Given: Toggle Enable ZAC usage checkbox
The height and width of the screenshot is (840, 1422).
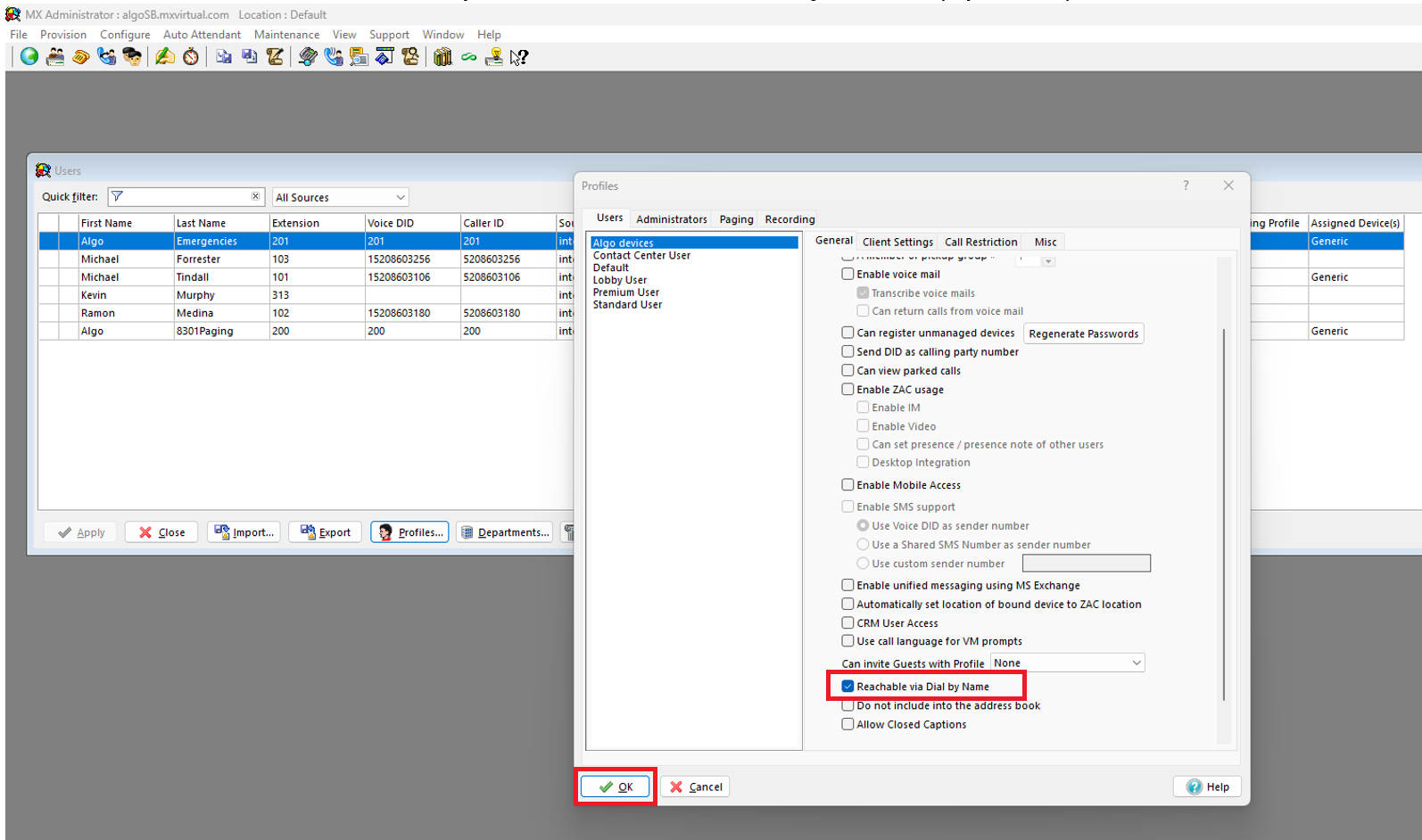Looking at the screenshot, I should (x=847, y=389).
